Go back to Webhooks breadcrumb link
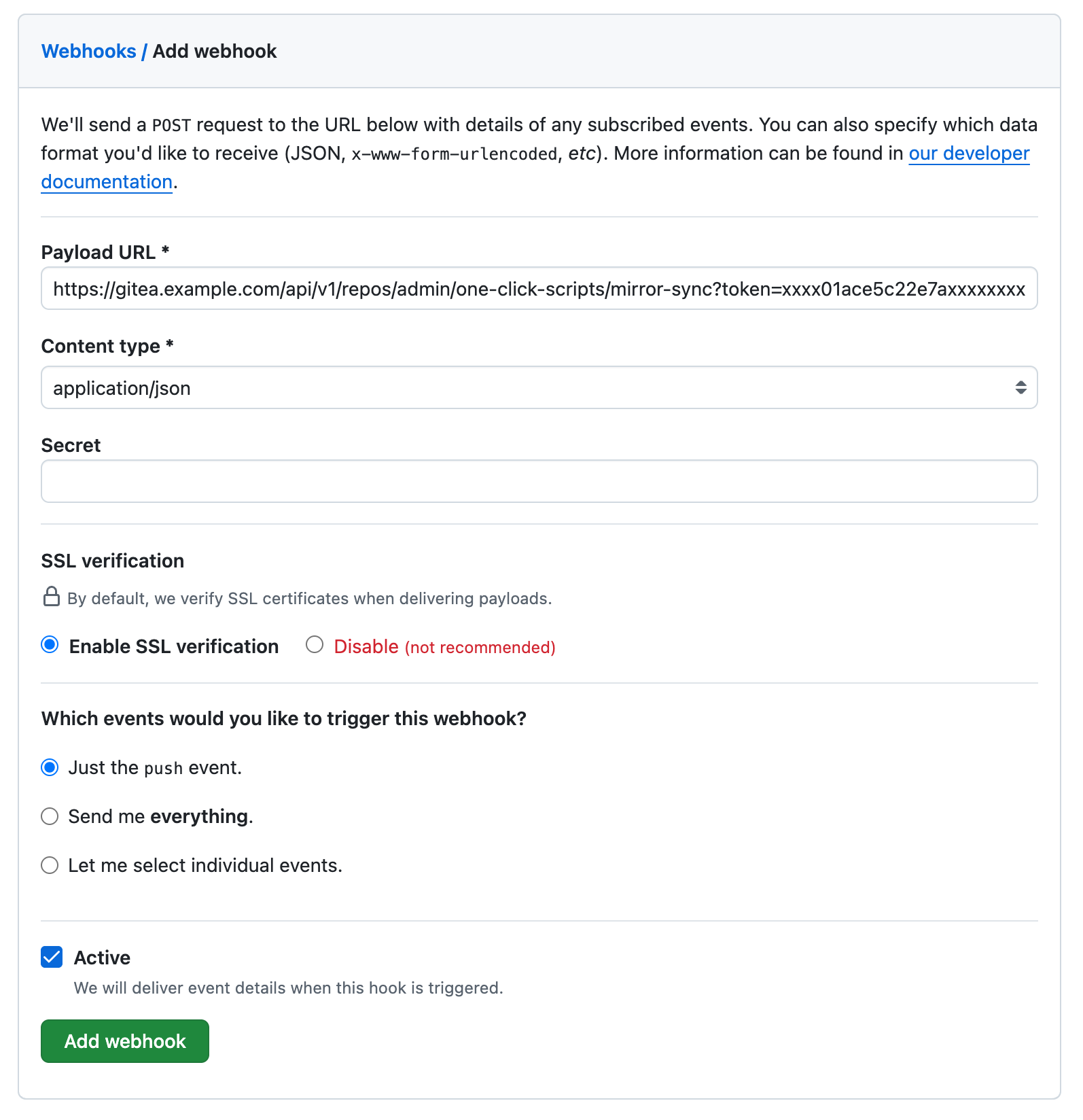This screenshot has height=1120, width=1083. pos(89,51)
